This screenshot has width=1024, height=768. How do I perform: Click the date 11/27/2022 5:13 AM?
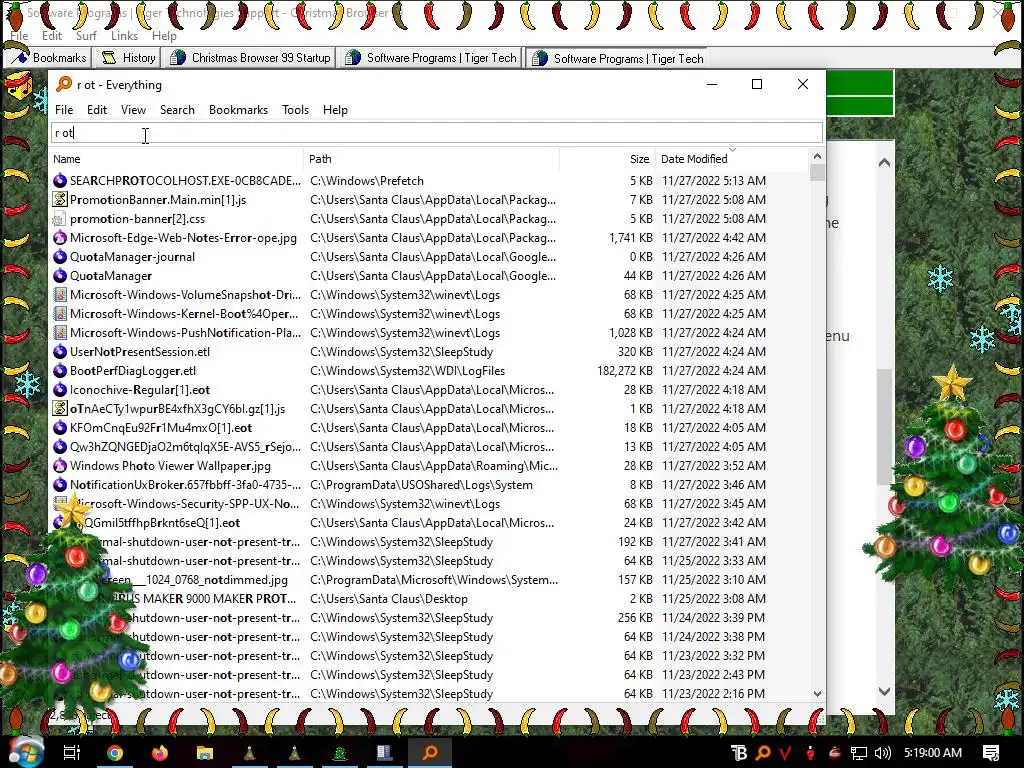[x=714, y=180]
